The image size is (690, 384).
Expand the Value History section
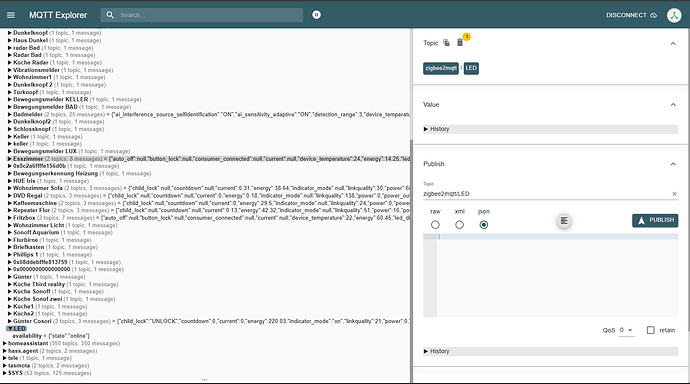(551, 129)
